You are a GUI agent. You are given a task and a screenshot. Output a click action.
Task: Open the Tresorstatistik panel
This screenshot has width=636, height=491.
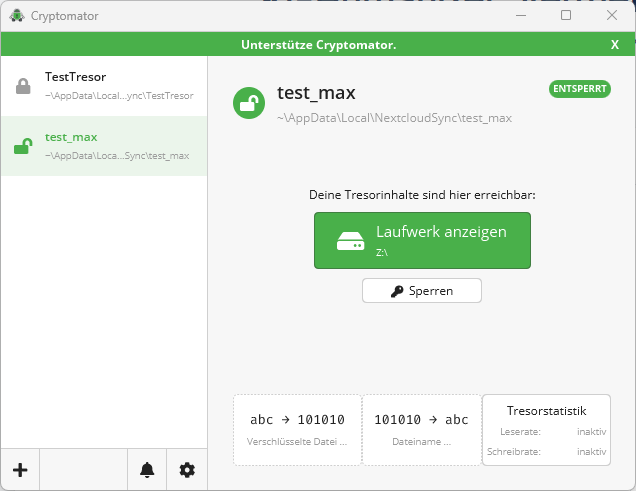[546, 429]
